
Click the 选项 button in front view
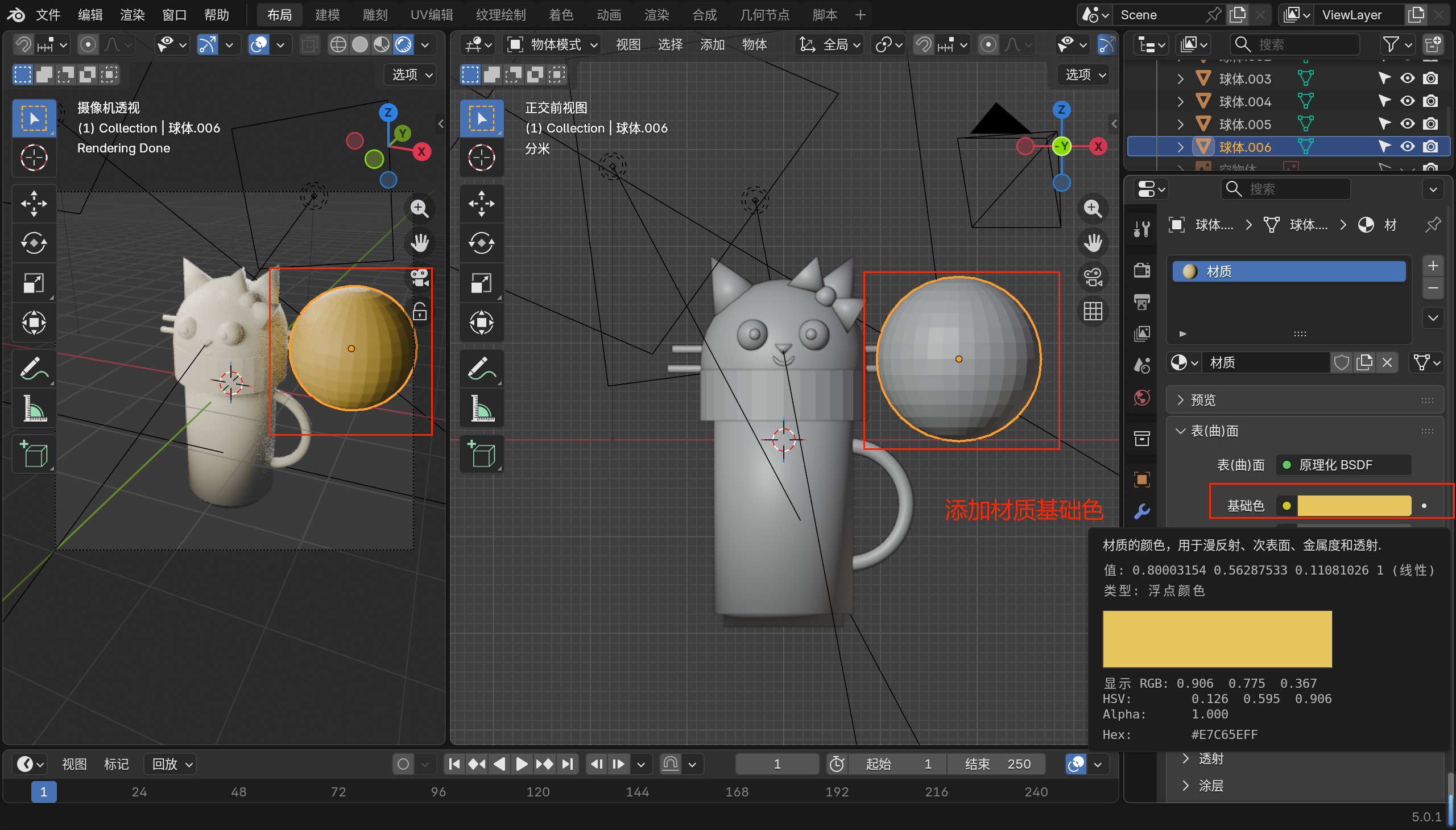[1085, 75]
